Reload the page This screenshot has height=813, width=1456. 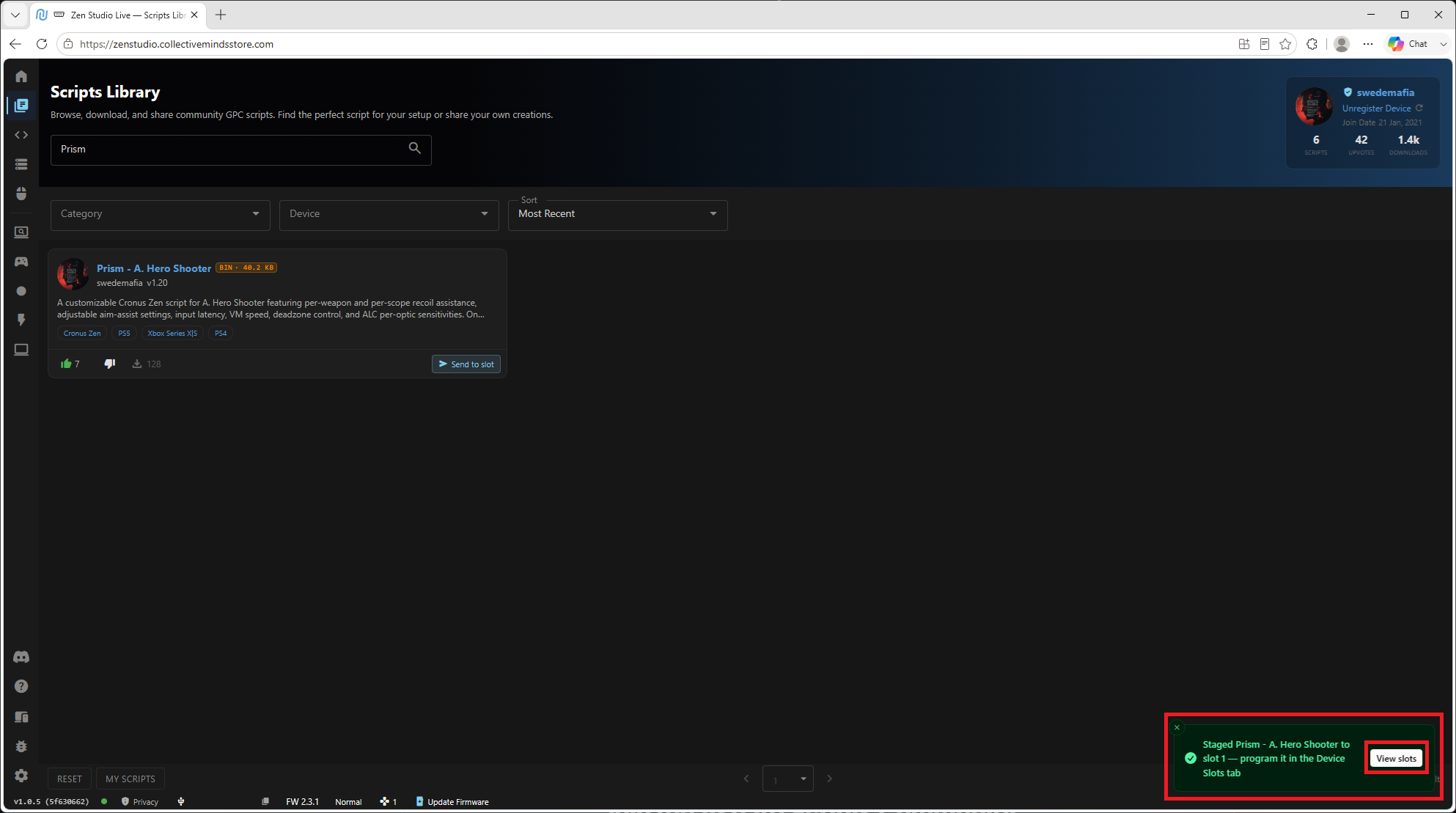click(42, 44)
